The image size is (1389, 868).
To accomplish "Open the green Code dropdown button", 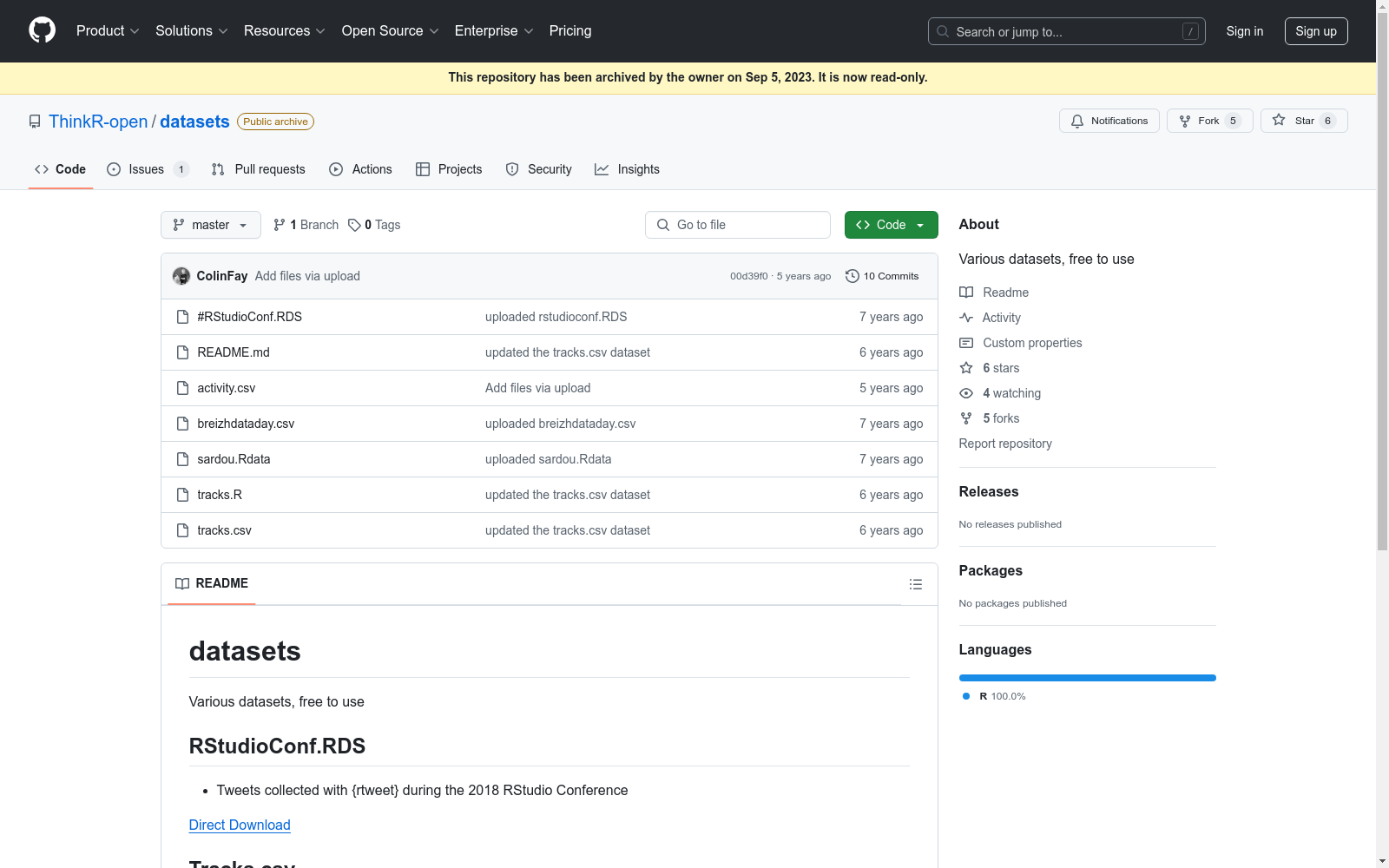I will pyautogui.click(x=892, y=225).
